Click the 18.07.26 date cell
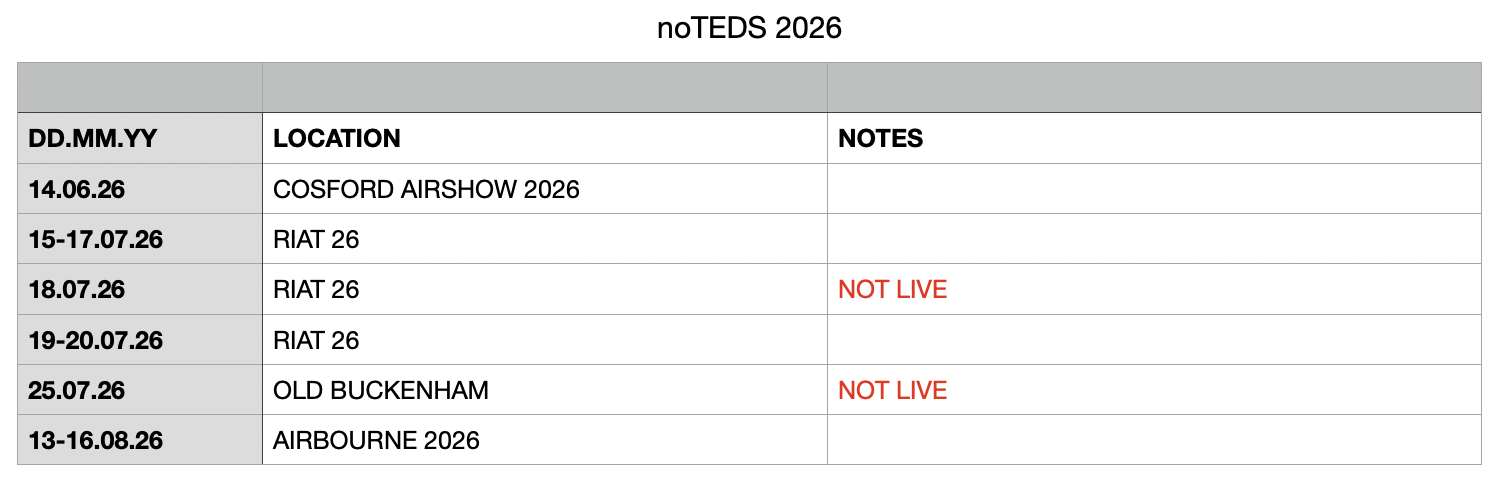Viewport: 1502px width, 490px height. coord(76,290)
